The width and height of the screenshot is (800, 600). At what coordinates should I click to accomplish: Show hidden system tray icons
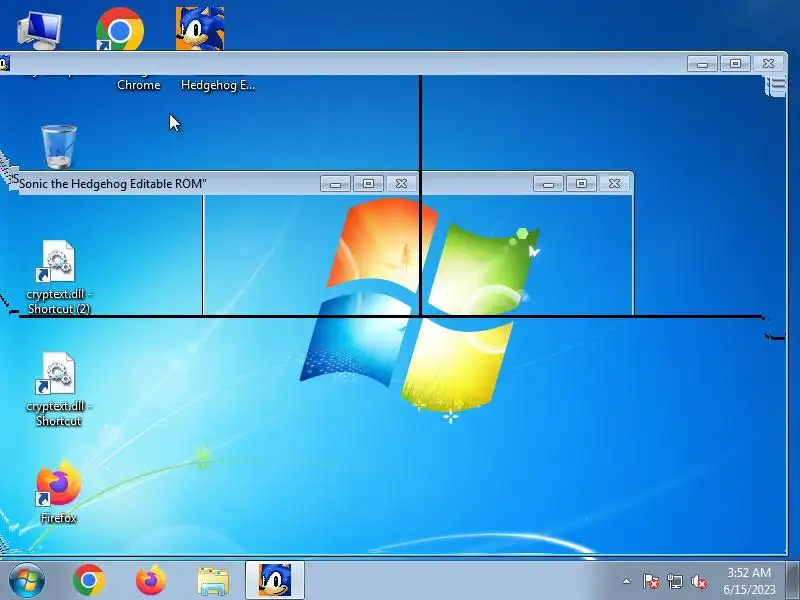tap(627, 581)
